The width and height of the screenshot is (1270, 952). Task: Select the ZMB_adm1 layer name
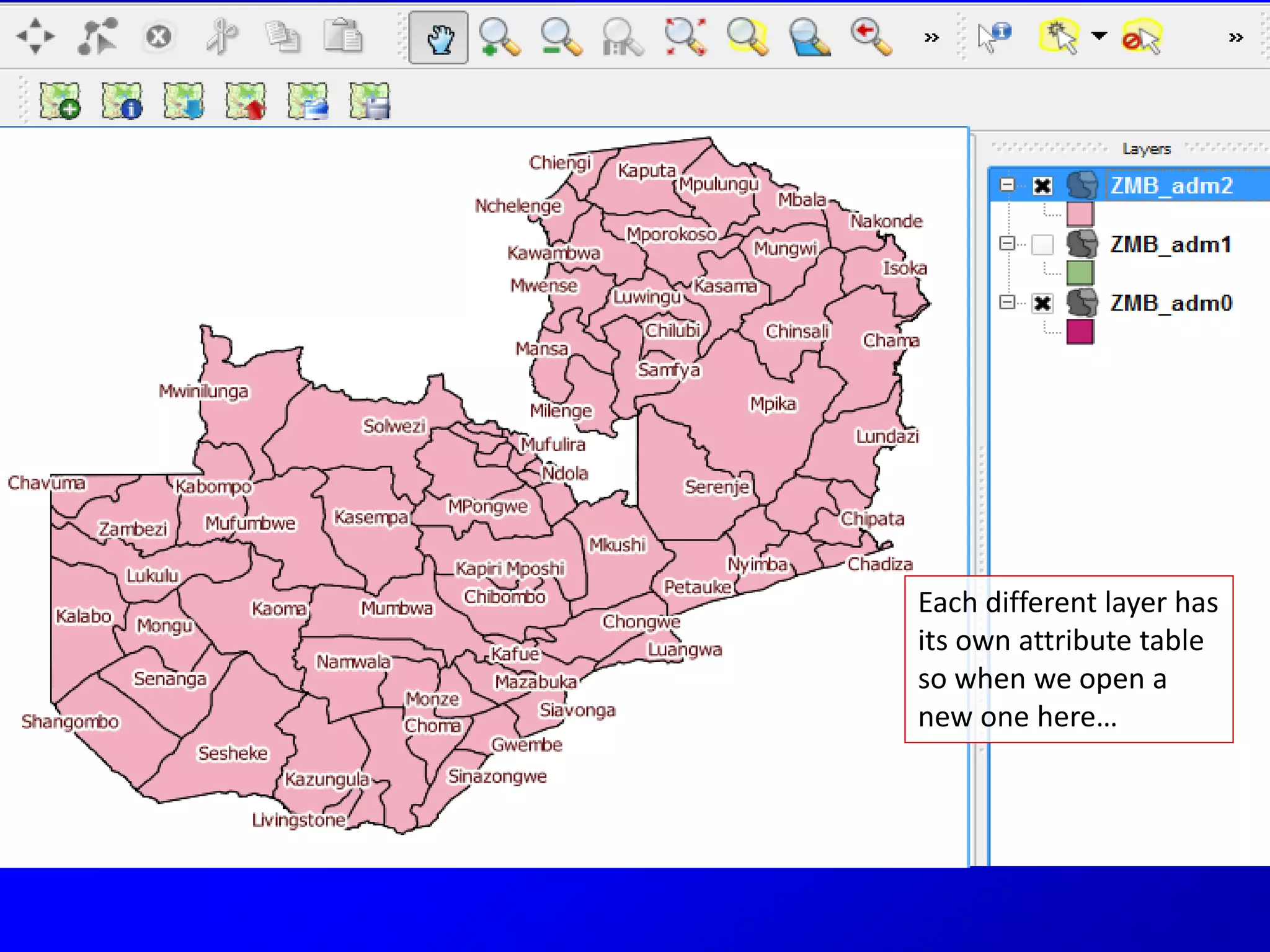[x=1170, y=245]
